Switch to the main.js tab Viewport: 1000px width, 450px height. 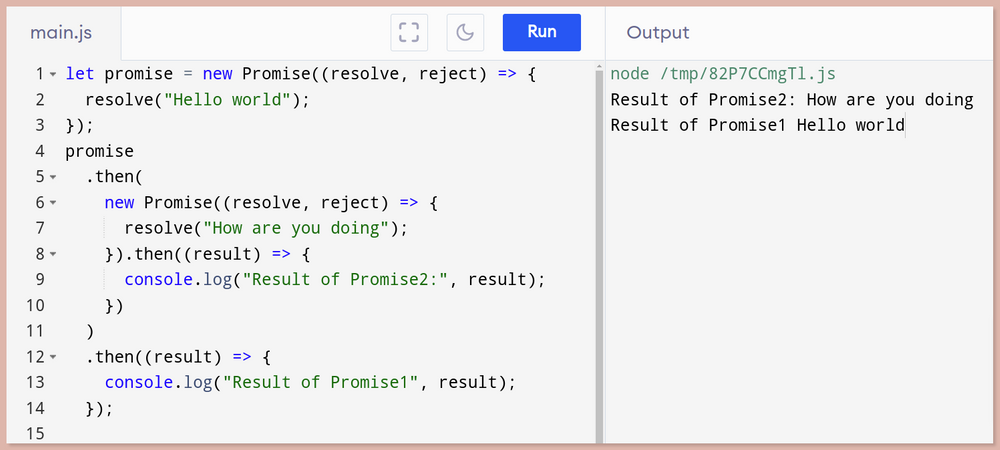pos(61,33)
